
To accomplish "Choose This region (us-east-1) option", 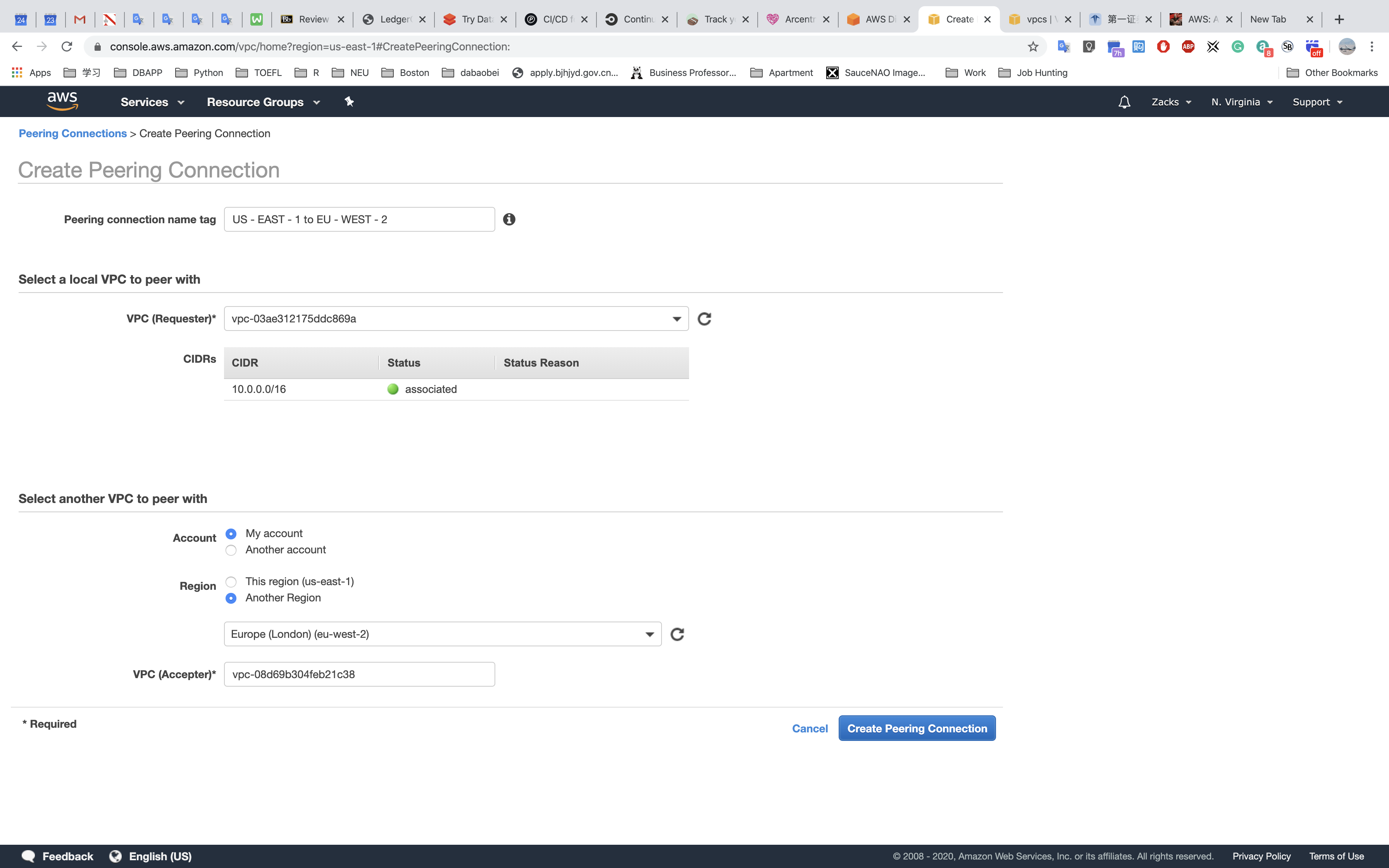I will [x=231, y=582].
